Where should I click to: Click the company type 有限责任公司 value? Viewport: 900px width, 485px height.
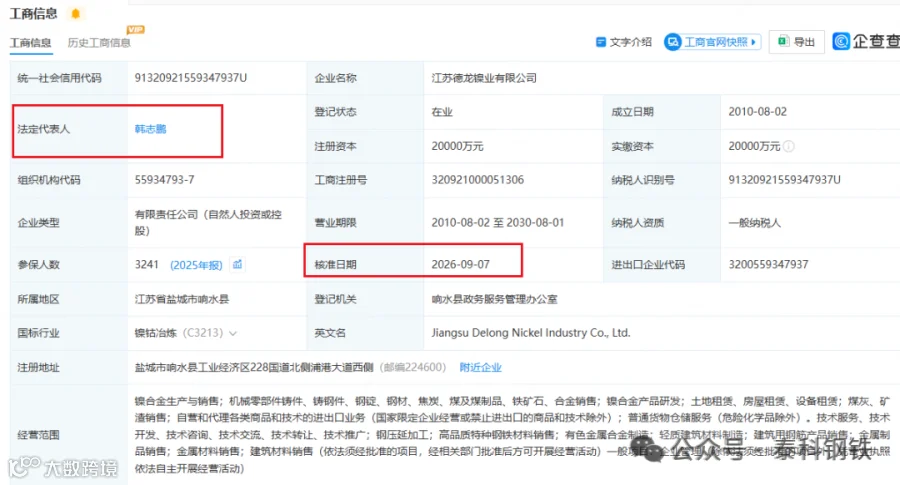pyautogui.click(x=208, y=222)
